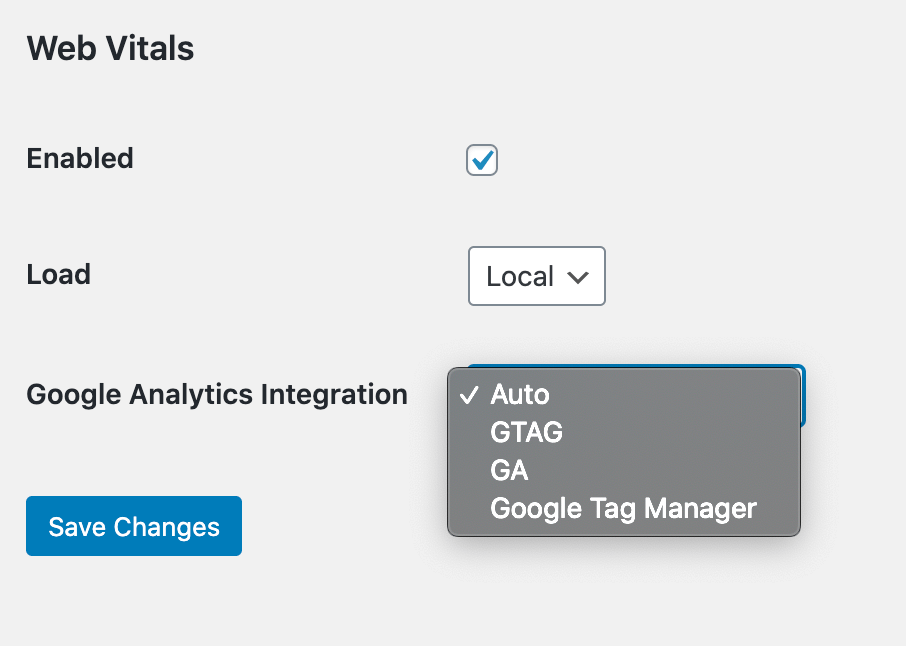Click the Load setting label
Screen dimensions: 906x646
[59, 274]
